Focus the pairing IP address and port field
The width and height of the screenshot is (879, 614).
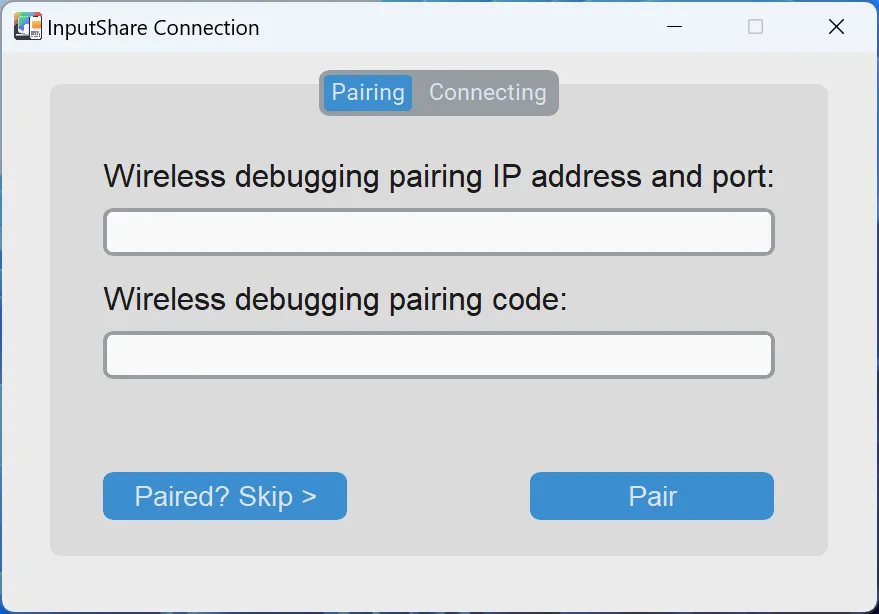(x=438, y=232)
